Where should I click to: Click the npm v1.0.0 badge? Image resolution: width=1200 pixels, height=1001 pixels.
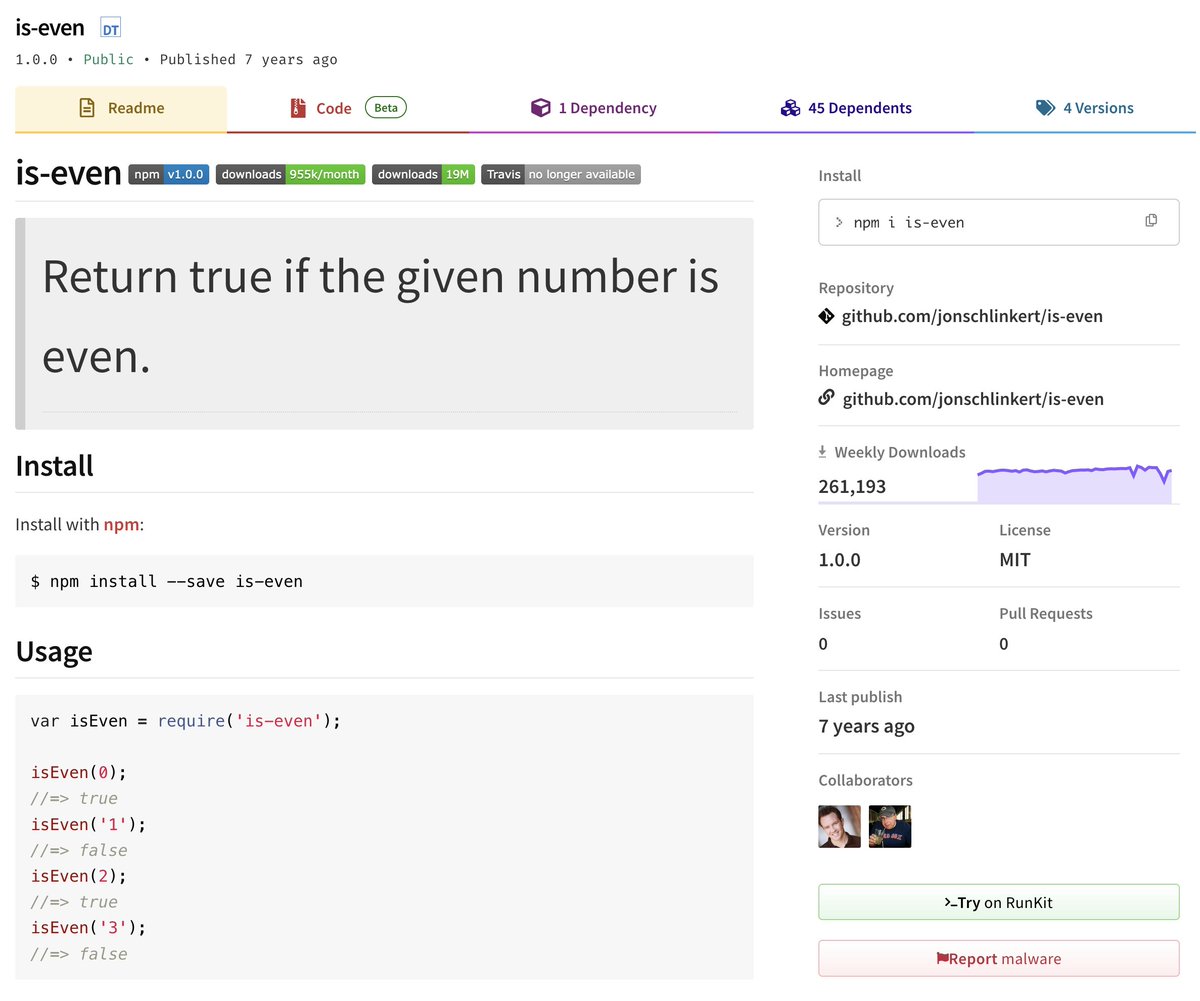pos(169,174)
